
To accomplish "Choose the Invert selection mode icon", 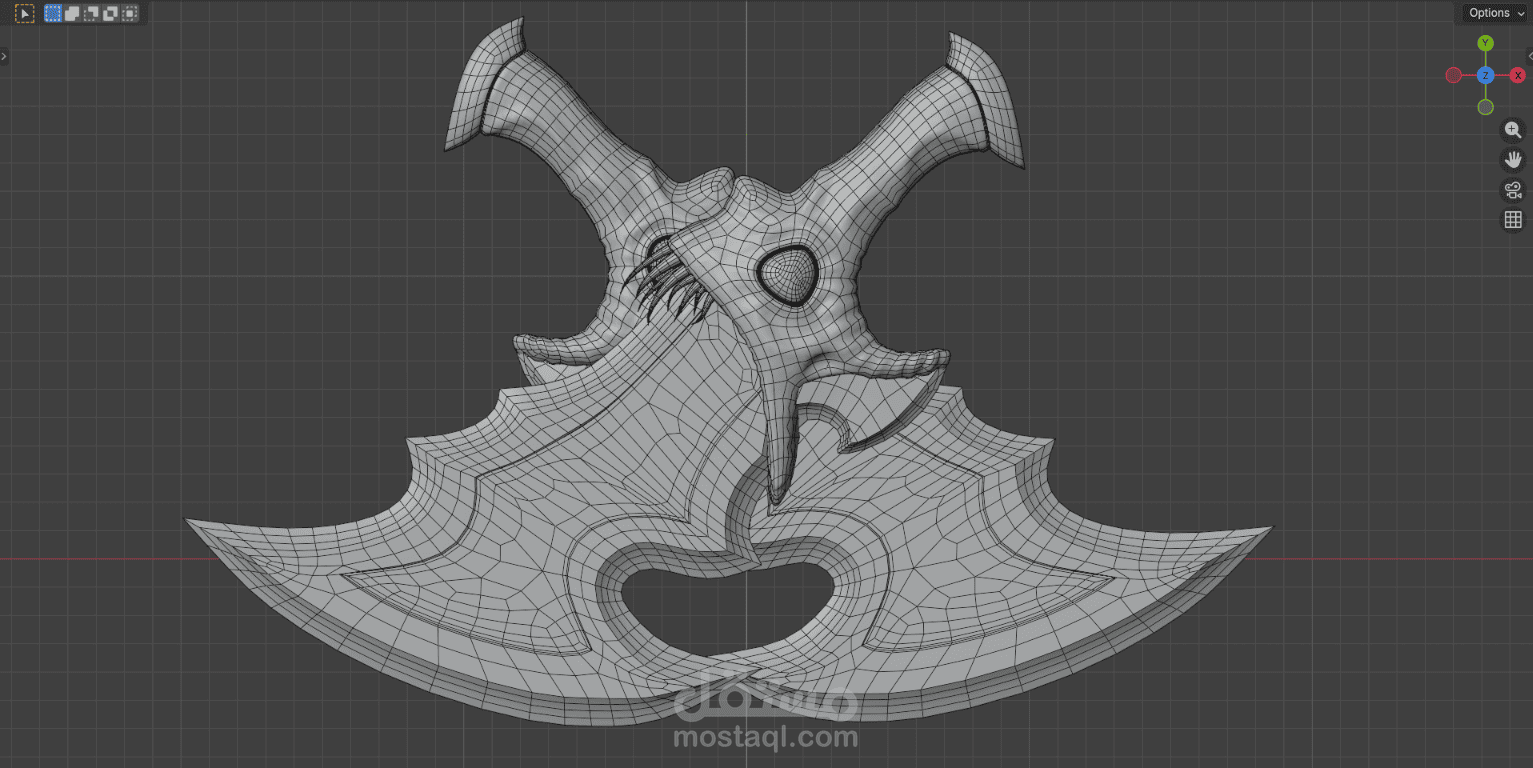I will tap(110, 14).
